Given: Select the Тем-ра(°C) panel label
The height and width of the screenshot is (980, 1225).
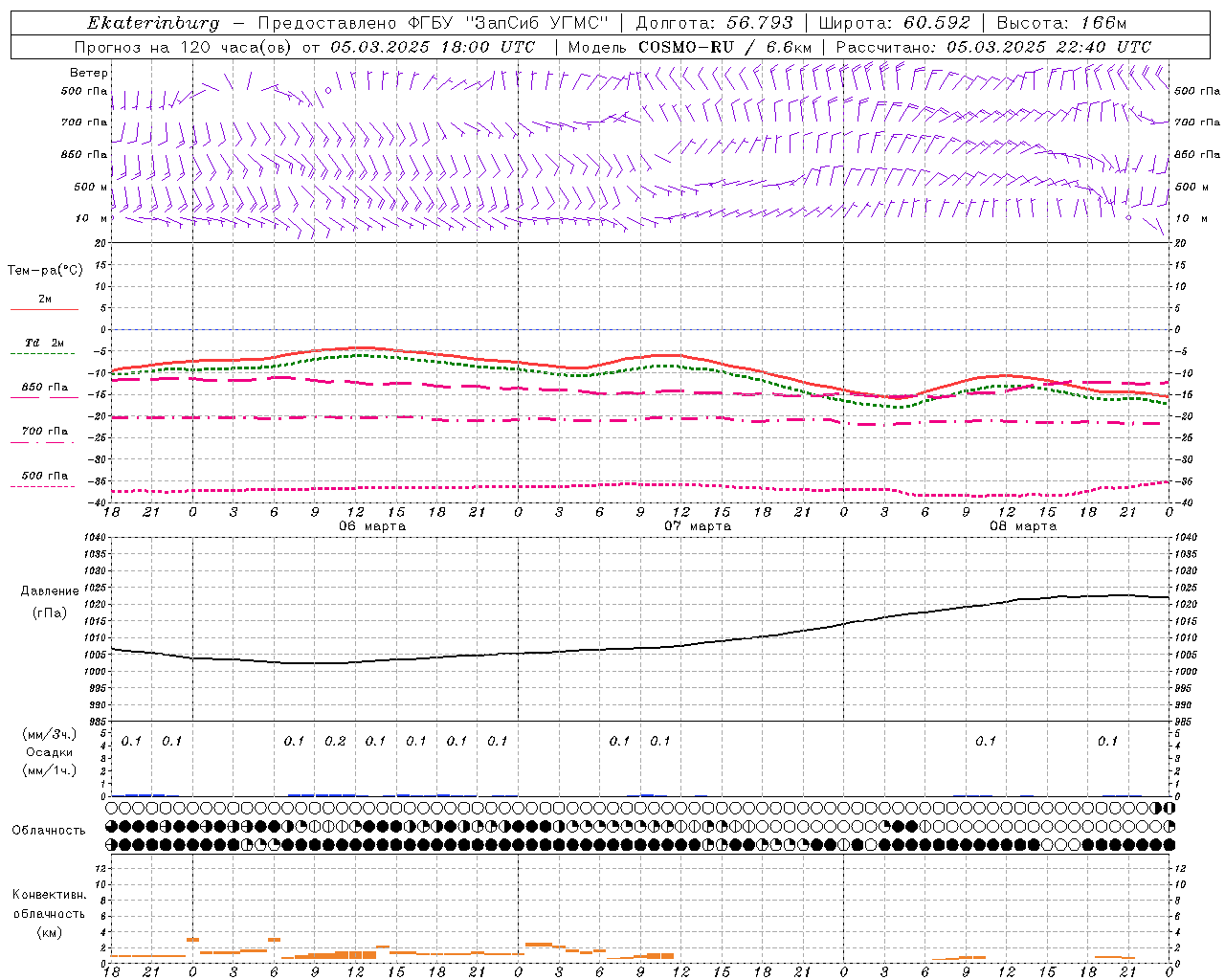Looking at the screenshot, I should [45, 271].
